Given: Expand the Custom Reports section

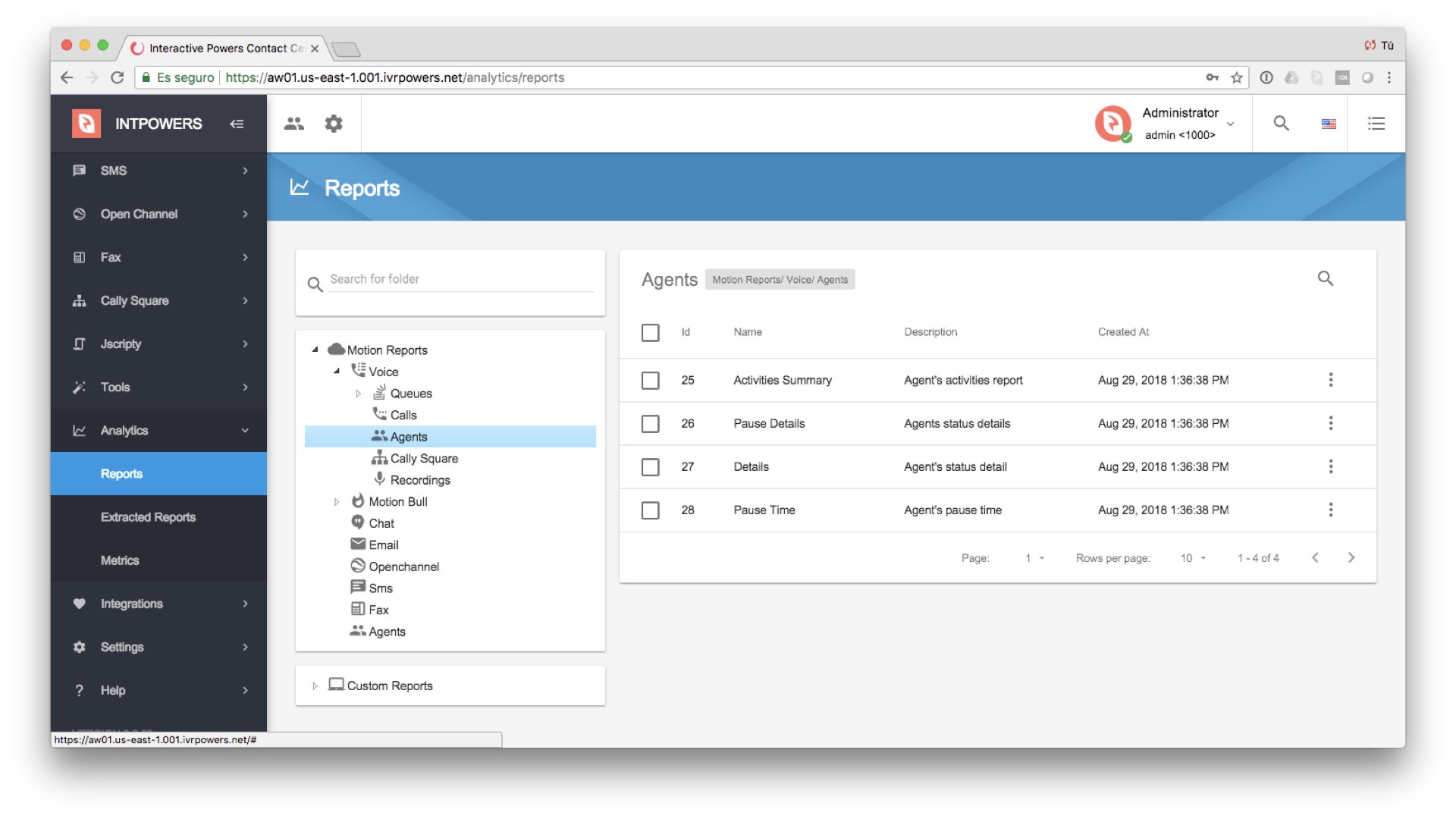Looking at the screenshot, I should [315, 686].
